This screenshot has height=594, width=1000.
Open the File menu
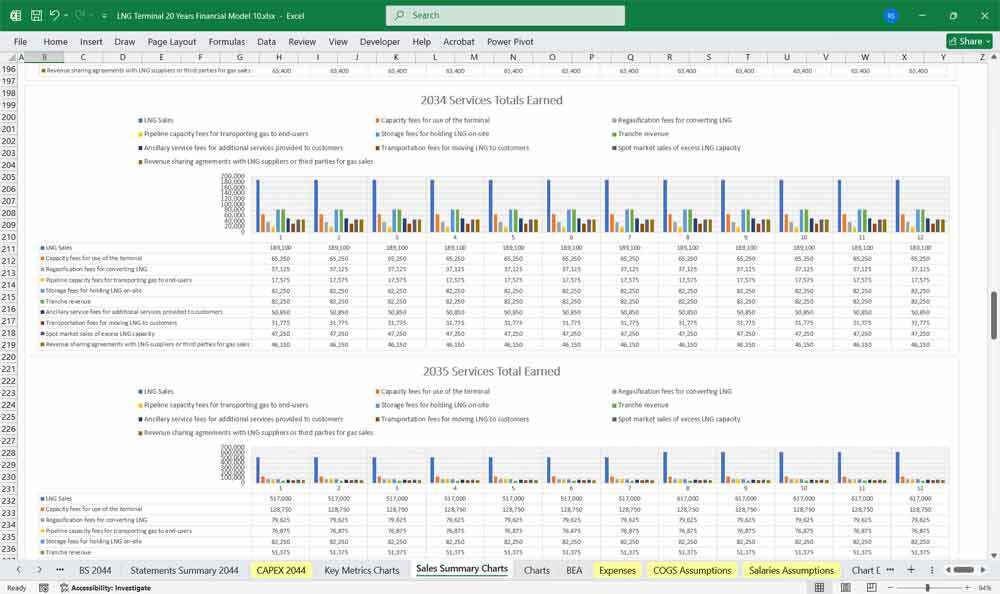click(x=20, y=41)
